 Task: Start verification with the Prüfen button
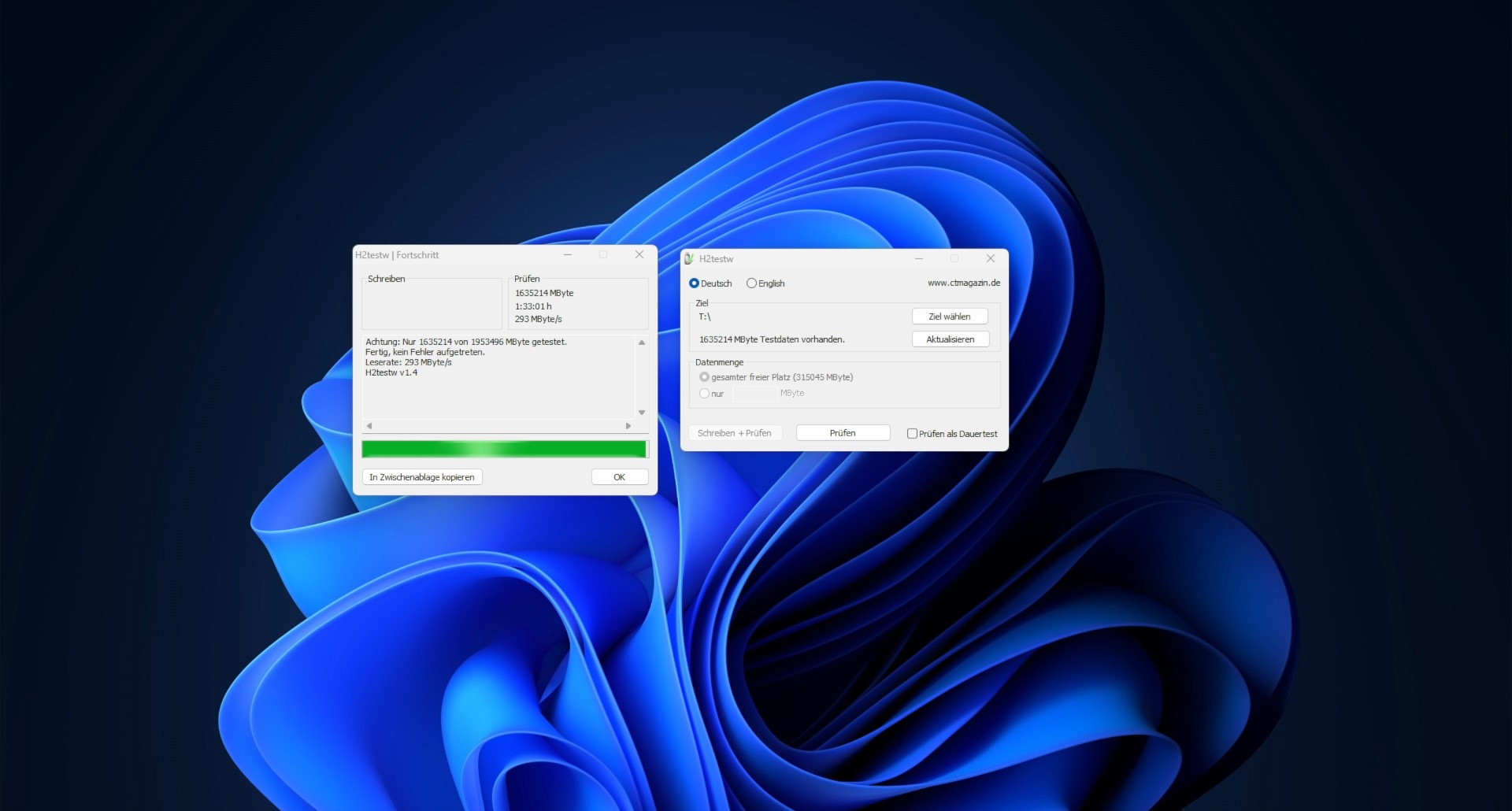[x=842, y=432]
